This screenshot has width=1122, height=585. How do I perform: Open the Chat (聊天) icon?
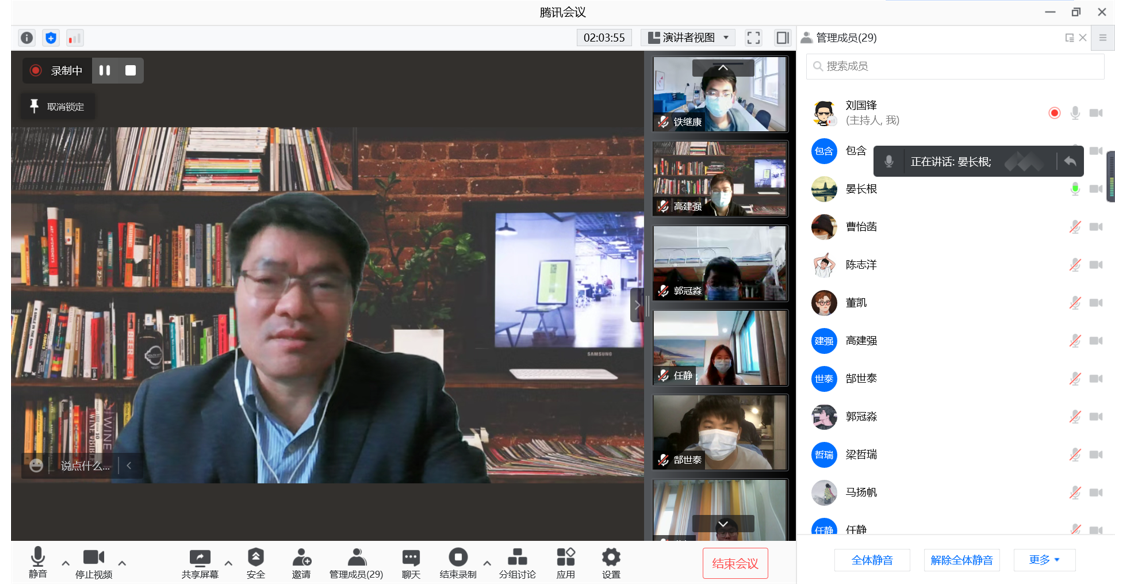click(x=411, y=558)
